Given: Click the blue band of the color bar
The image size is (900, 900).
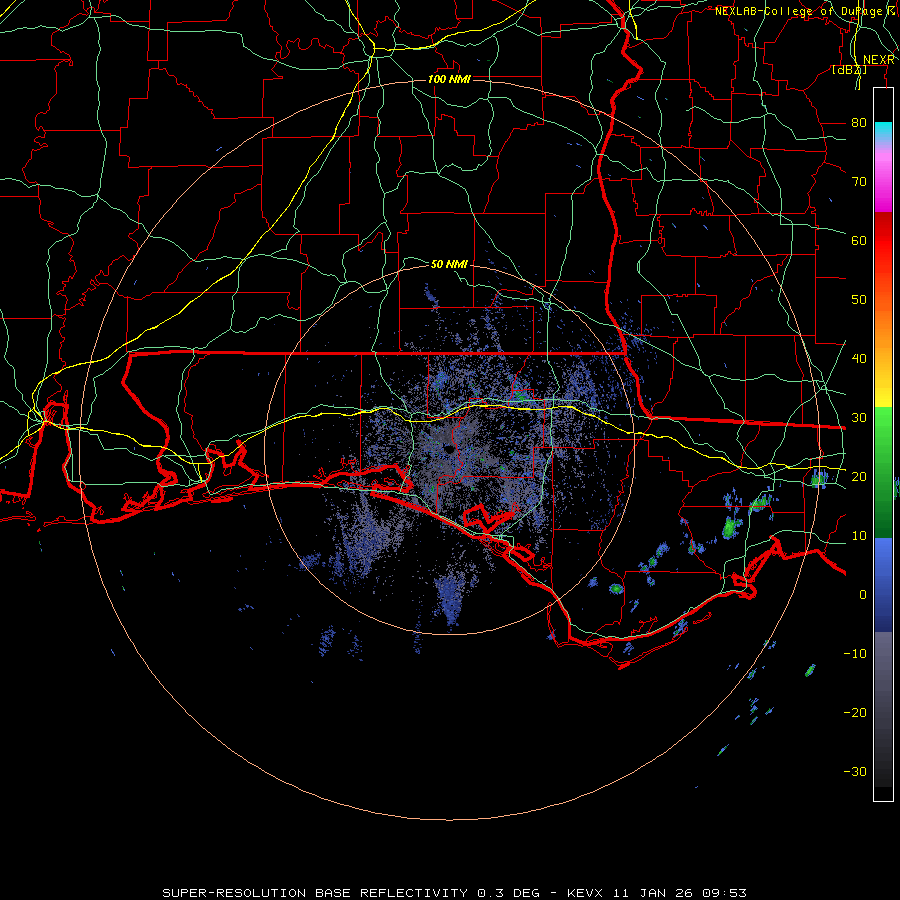Looking at the screenshot, I should tap(883, 584).
